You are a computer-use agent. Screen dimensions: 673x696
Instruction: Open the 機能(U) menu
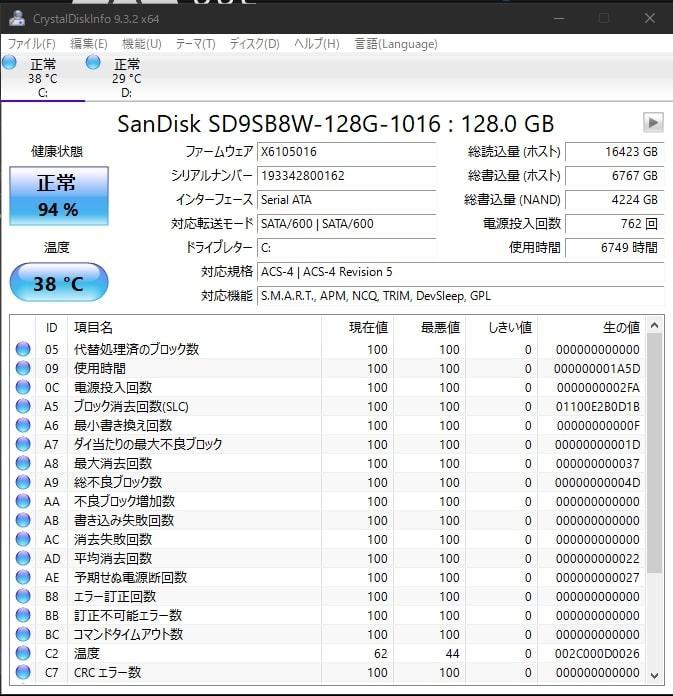(142, 44)
